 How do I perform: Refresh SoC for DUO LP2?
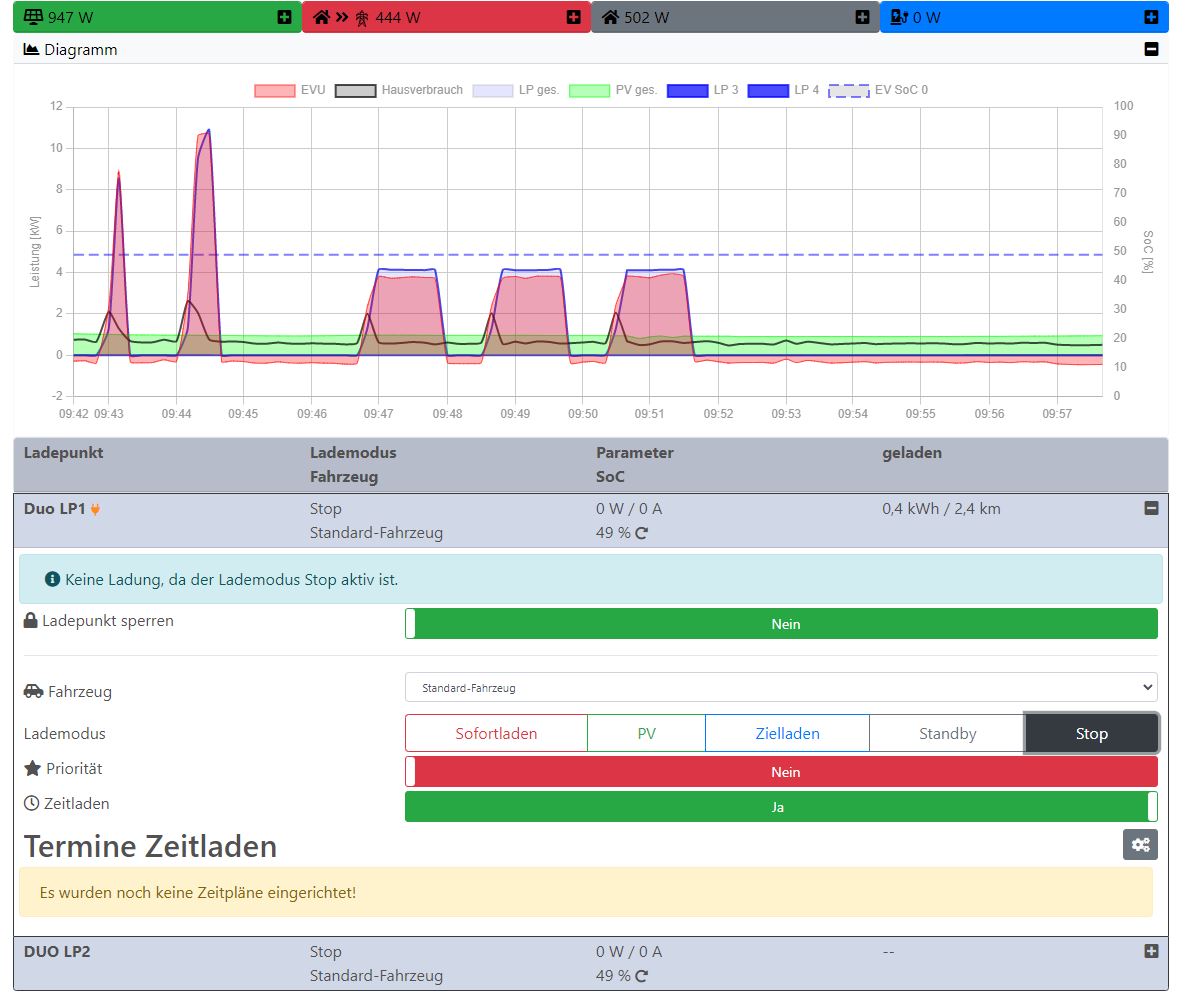642,976
